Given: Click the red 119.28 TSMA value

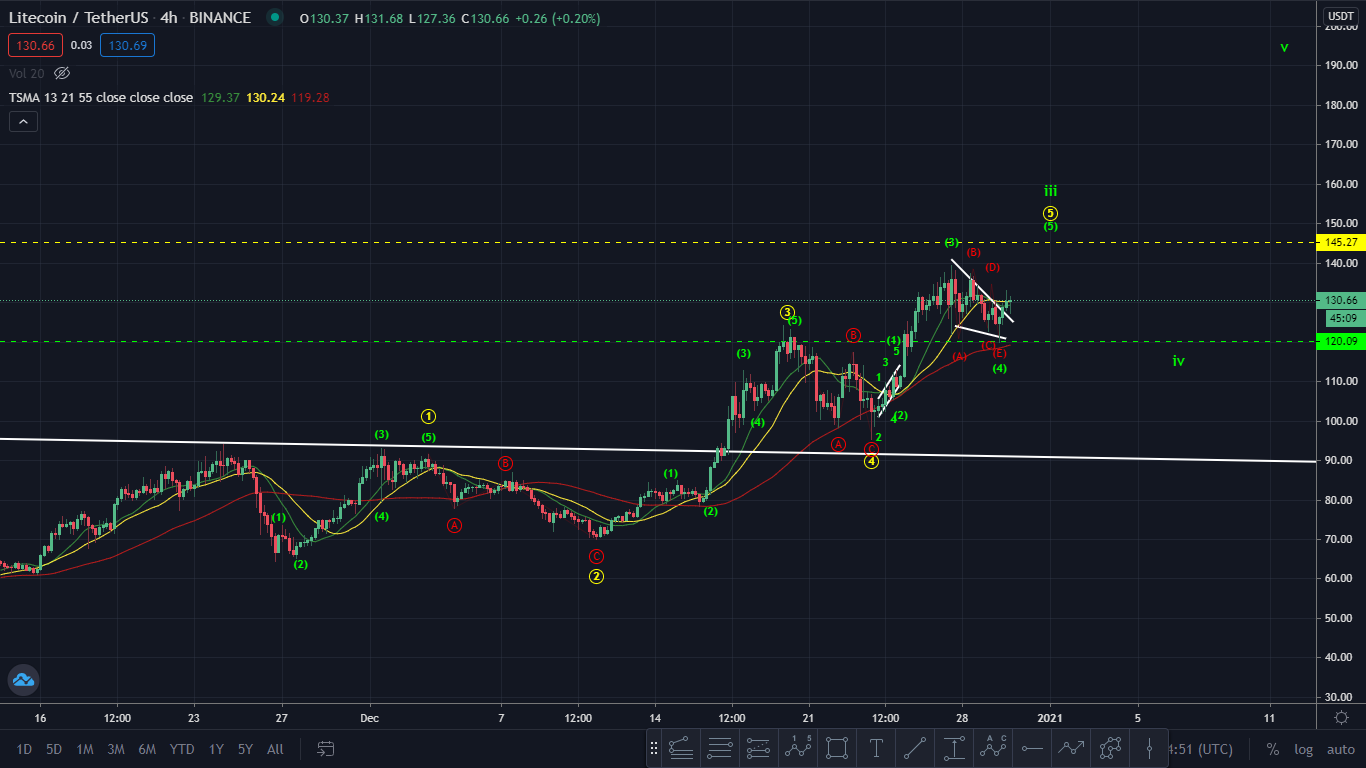Looking at the screenshot, I should [x=310, y=97].
